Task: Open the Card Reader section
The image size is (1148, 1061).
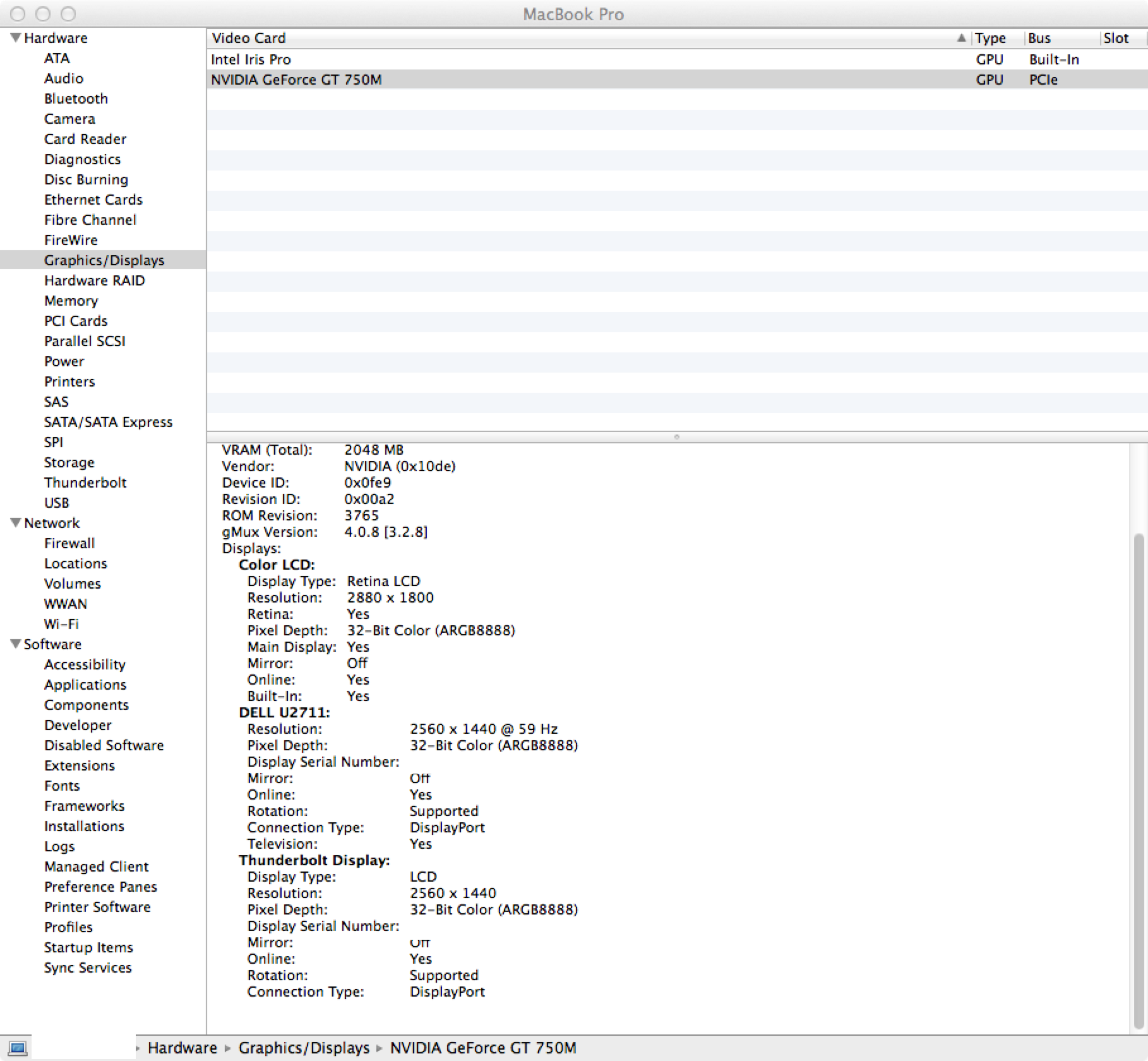Action: click(x=85, y=139)
